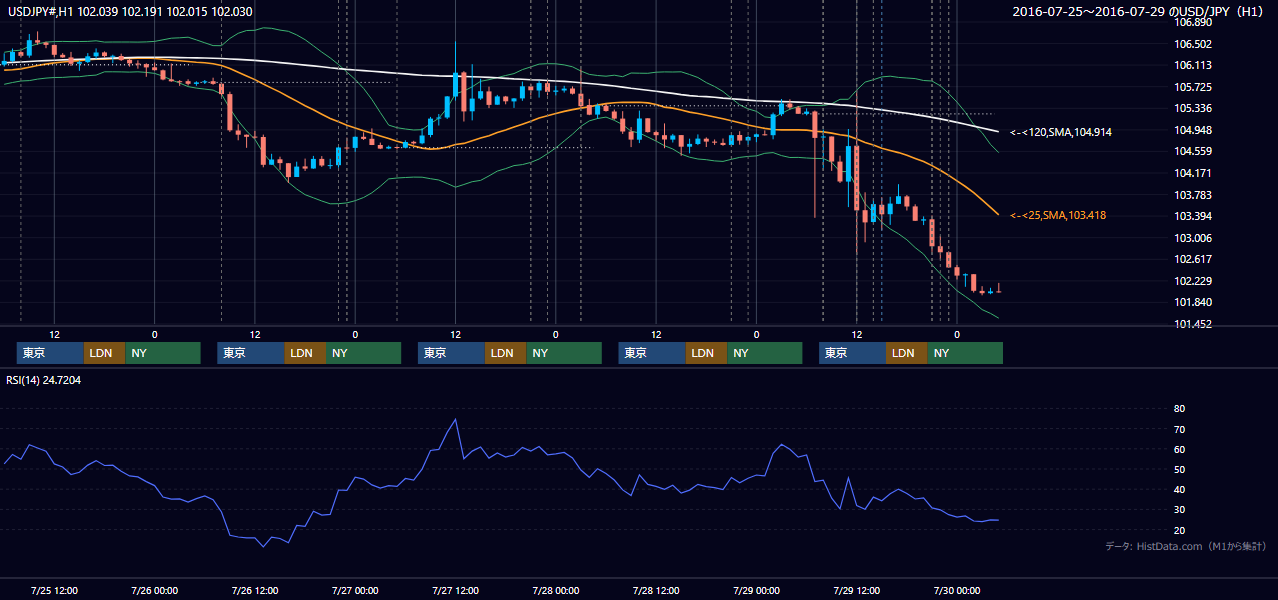Click the 7/30 00:00 time label
The width and height of the screenshot is (1278, 600).
[x=956, y=590]
